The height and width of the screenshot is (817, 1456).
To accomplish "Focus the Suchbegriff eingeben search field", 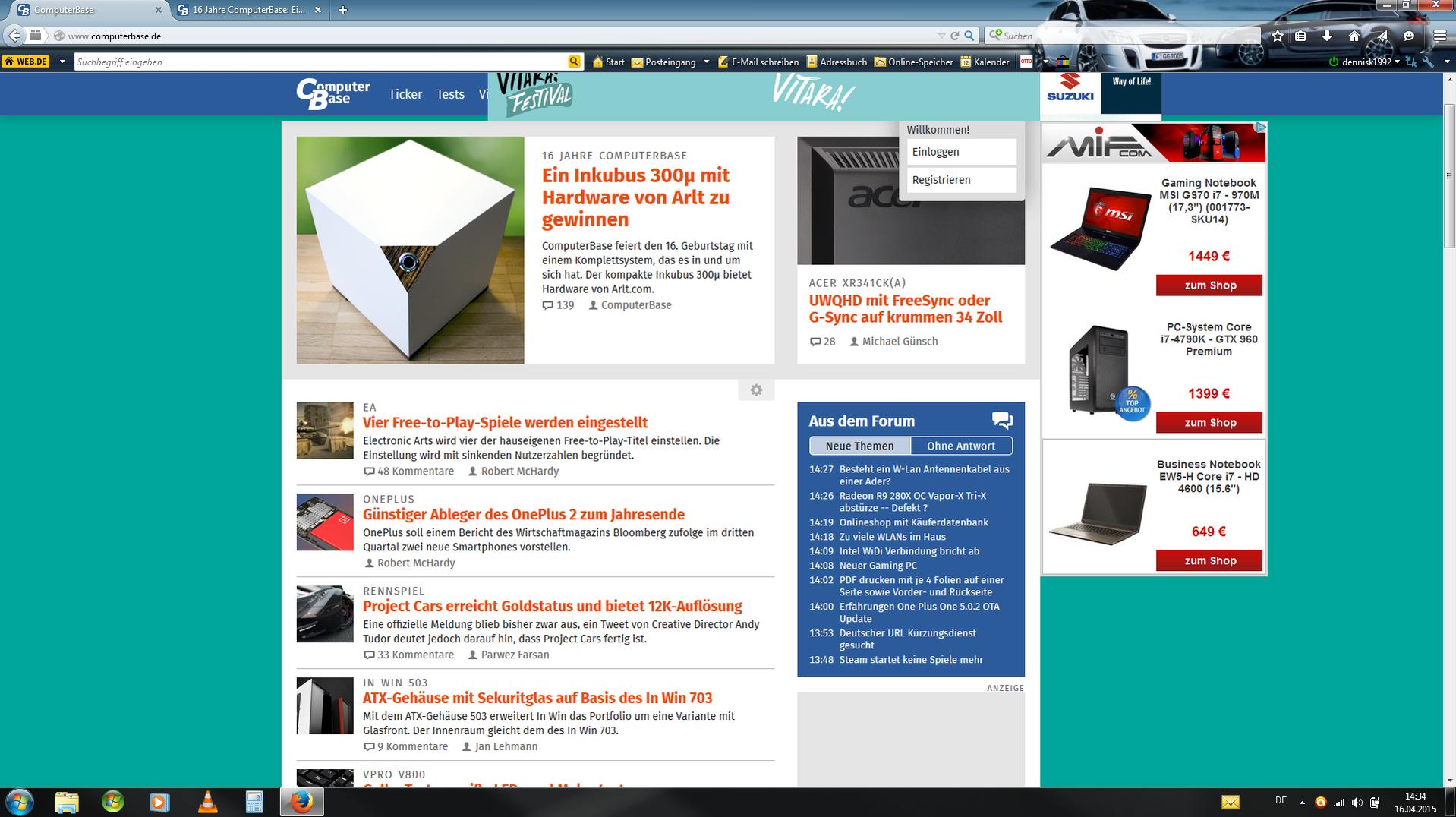I will (x=320, y=62).
